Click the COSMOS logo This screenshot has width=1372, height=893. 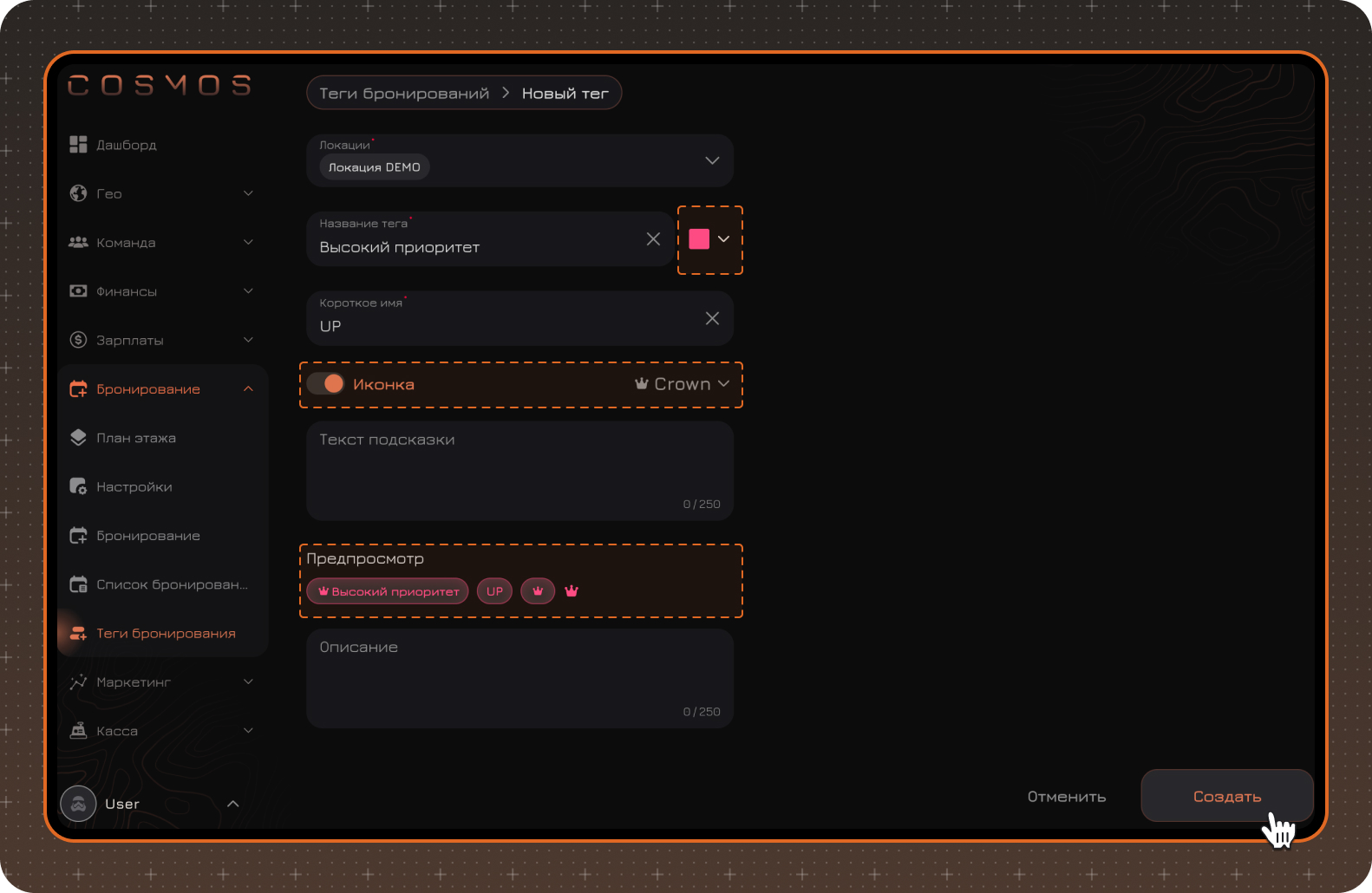tap(160, 85)
